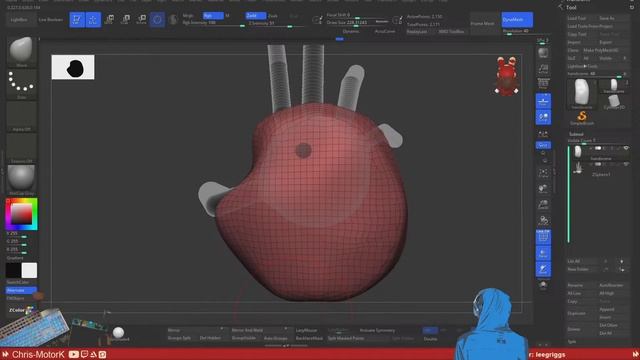Toggle the Line Fill PolyF icon
The width and height of the screenshot is (640, 360).
pyautogui.click(x=543, y=237)
